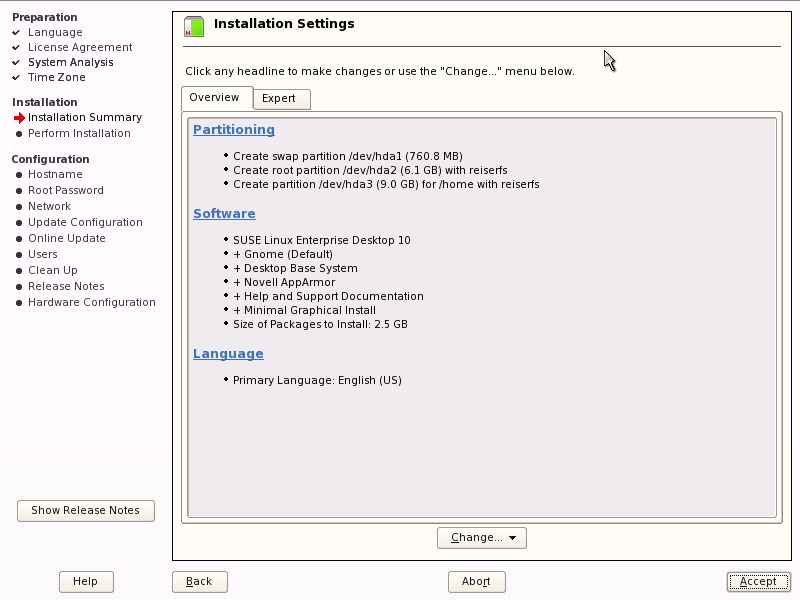This screenshot has width=800, height=600.
Task: Click the Perform Installation sidebar step
Action: (79, 133)
